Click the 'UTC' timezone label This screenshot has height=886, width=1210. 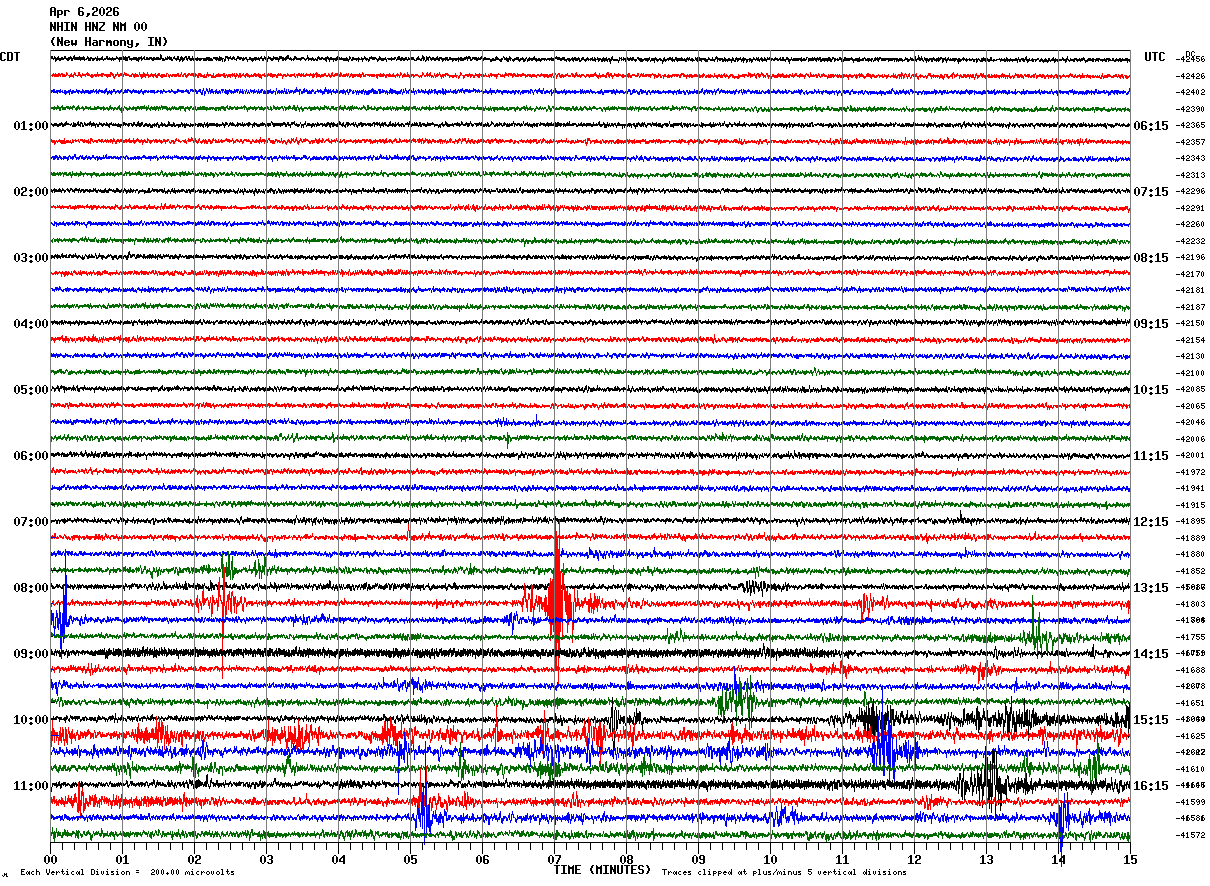point(1155,57)
